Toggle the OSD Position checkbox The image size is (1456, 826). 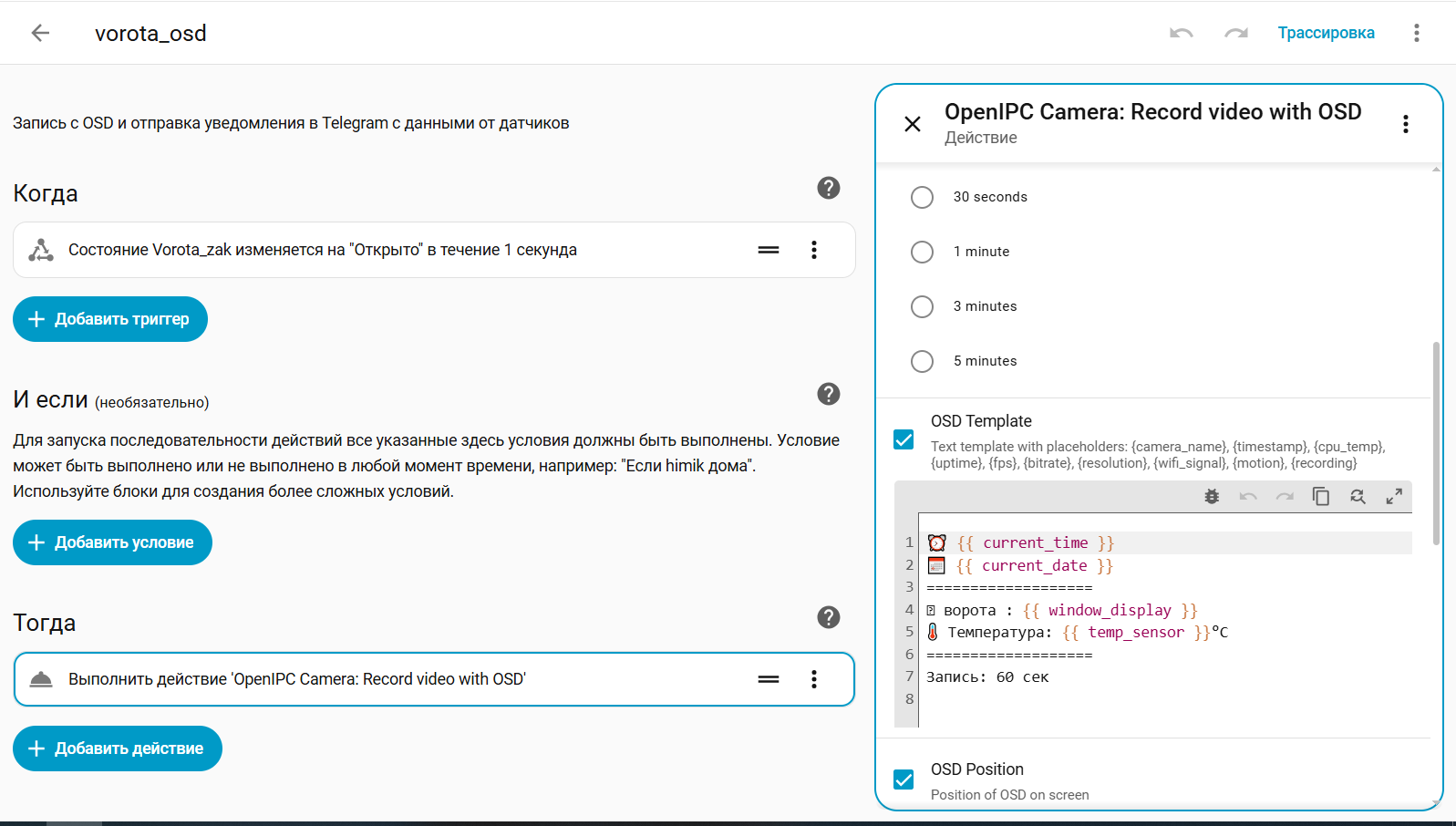point(904,780)
